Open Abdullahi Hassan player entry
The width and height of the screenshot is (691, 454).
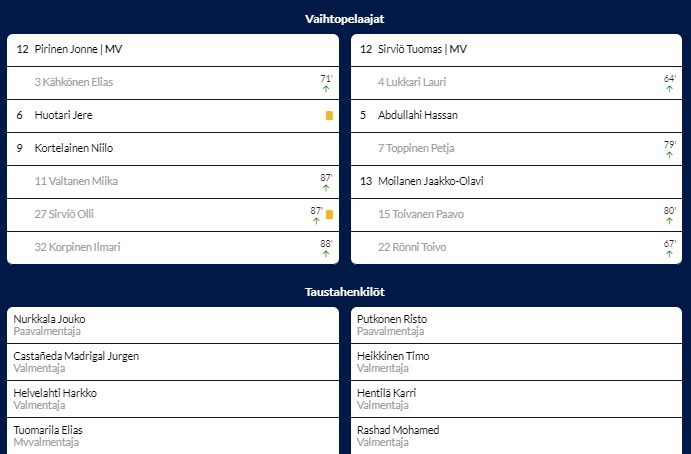point(516,115)
